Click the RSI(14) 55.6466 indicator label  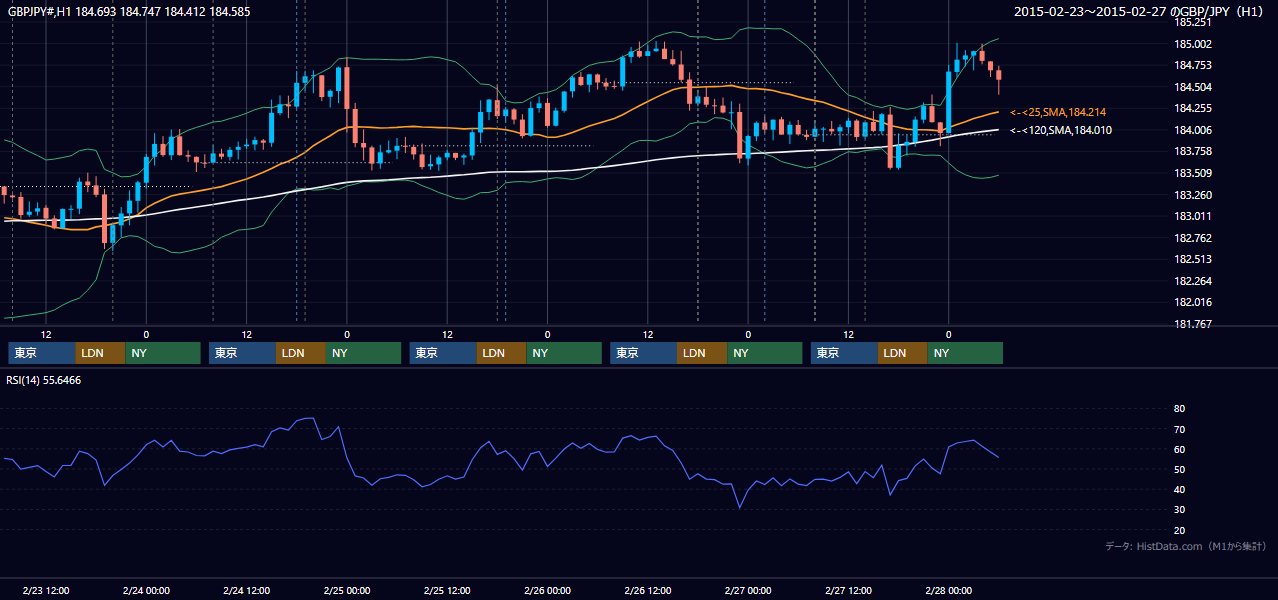[44, 380]
